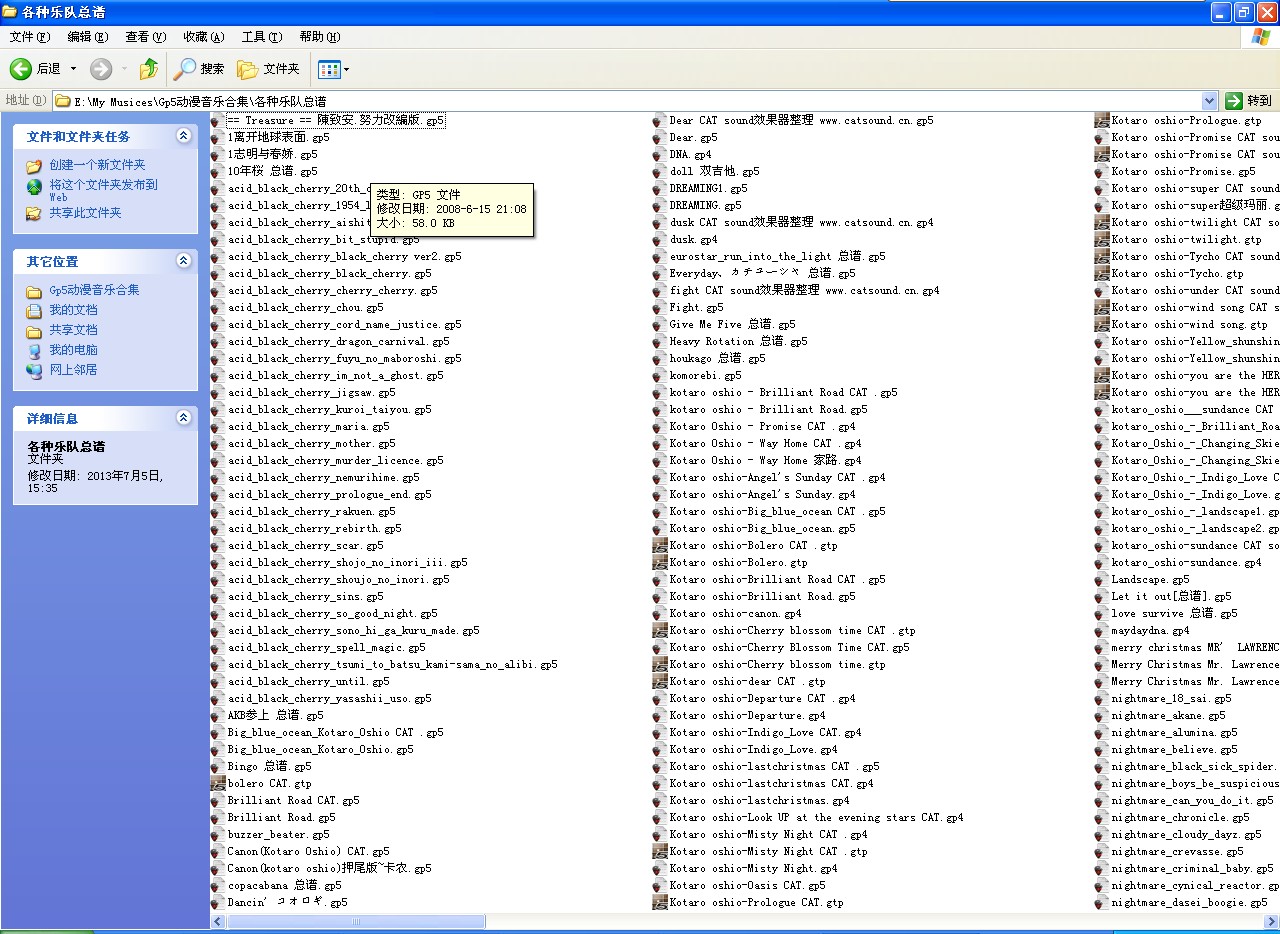The height and width of the screenshot is (934, 1280).
Task: Select file Give Me Five 总谱.gp5
Action: click(x=732, y=324)
